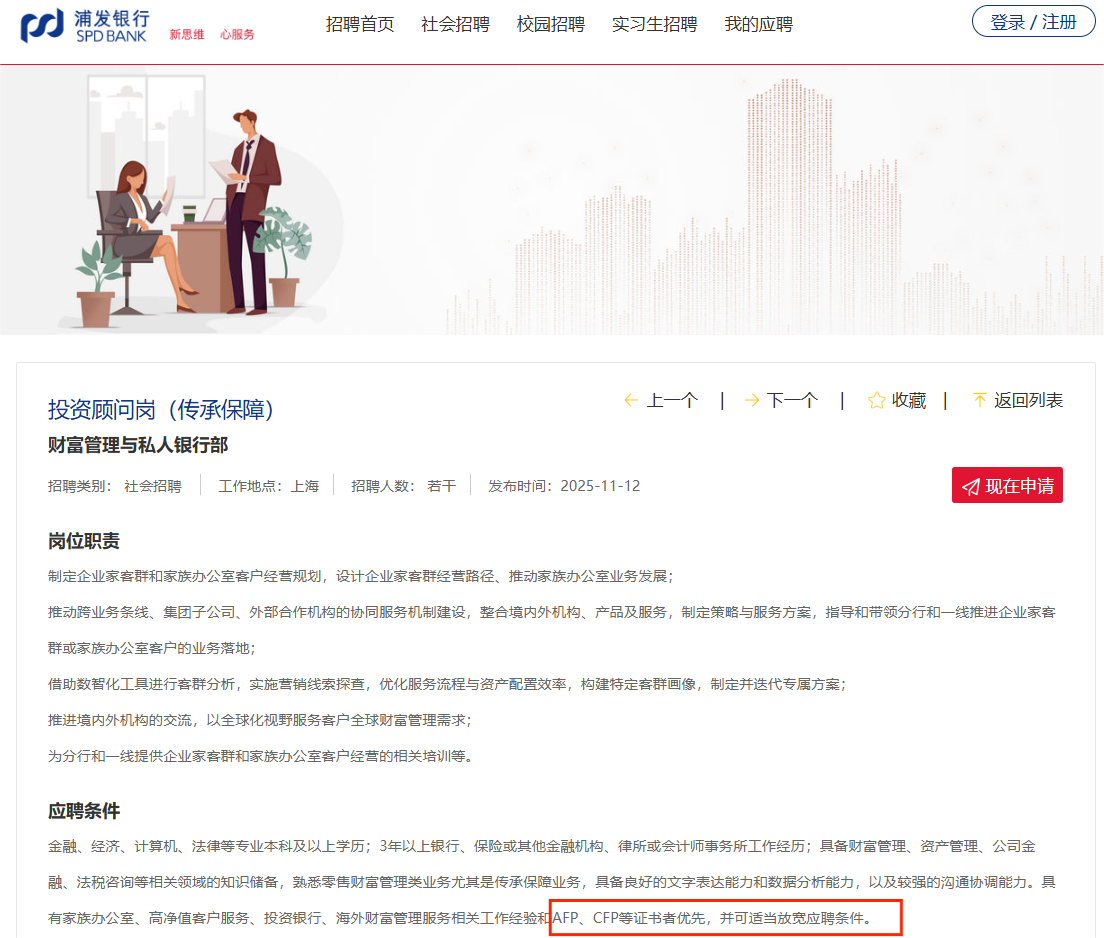The height and width of the screenshot is (938, 1104).
Task: Open the 招聘首页 menu item
Action: pyautogui.click(x=360, y=24)
